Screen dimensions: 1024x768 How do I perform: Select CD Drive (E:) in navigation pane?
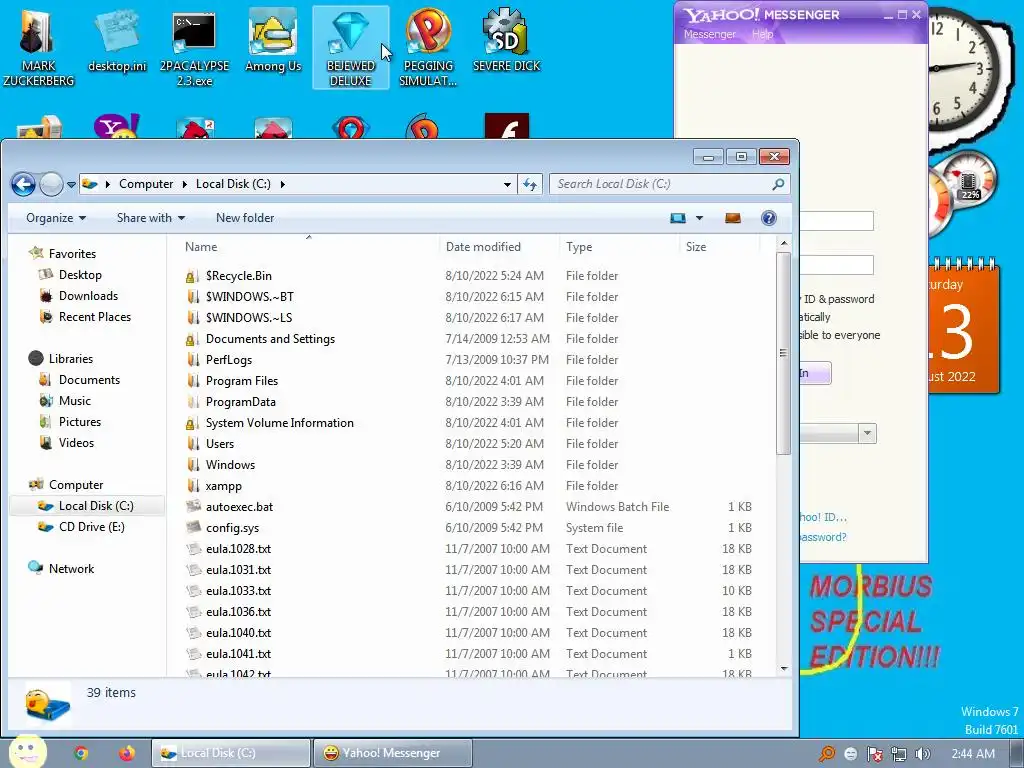point(91,527)
